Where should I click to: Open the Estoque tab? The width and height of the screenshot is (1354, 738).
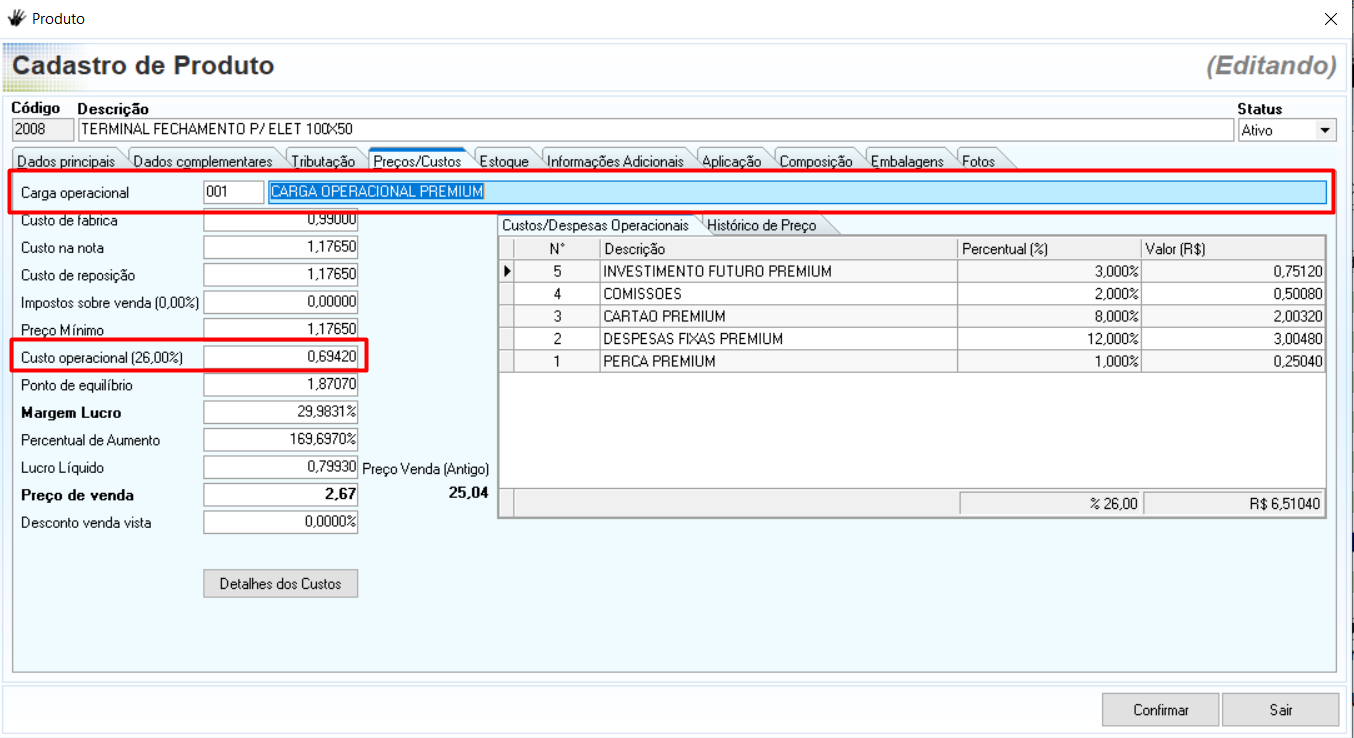503,161
